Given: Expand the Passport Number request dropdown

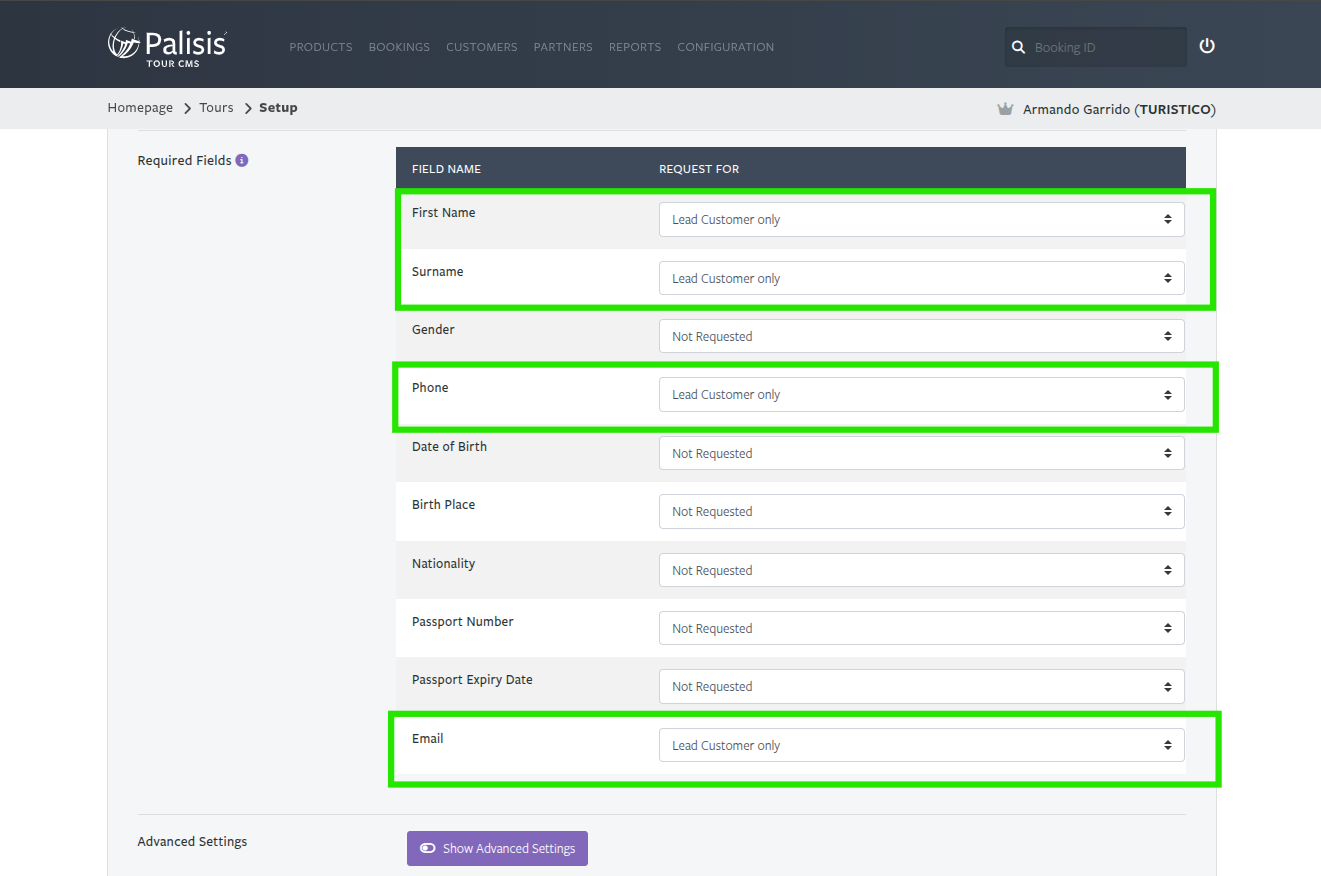Looking at the screenshot, I should click(921, 628).
